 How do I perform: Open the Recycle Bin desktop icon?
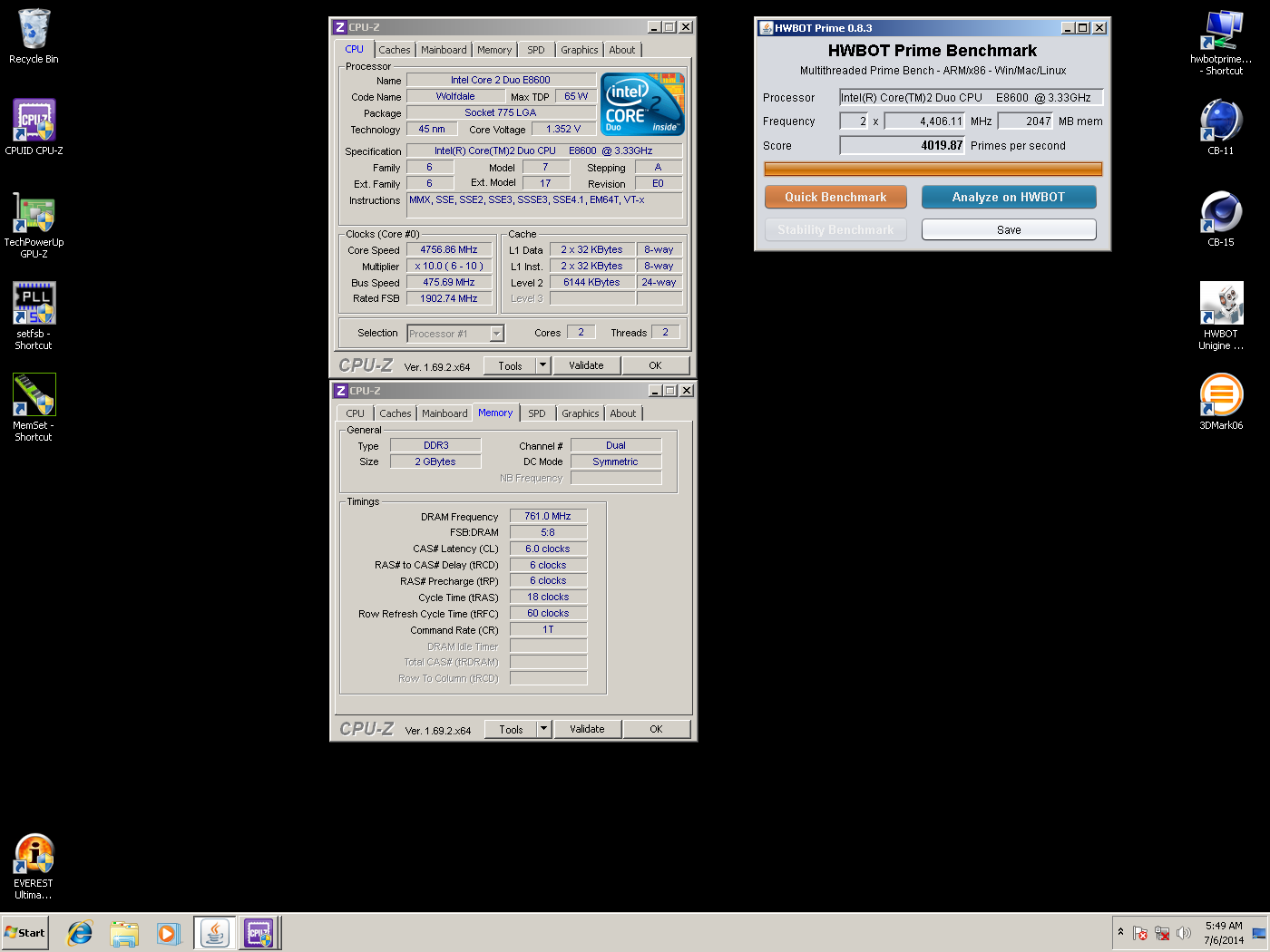(34, 36)
